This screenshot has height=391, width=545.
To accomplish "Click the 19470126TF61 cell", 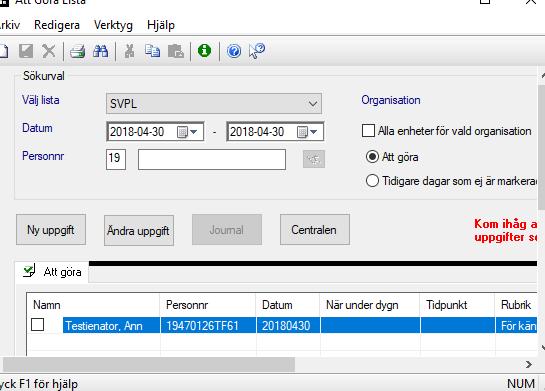I will (x=208, y=326).
